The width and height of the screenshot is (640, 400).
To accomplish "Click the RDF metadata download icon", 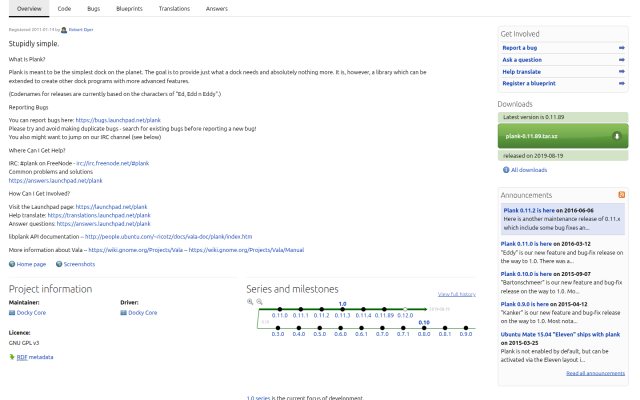I will click(12, 357).
